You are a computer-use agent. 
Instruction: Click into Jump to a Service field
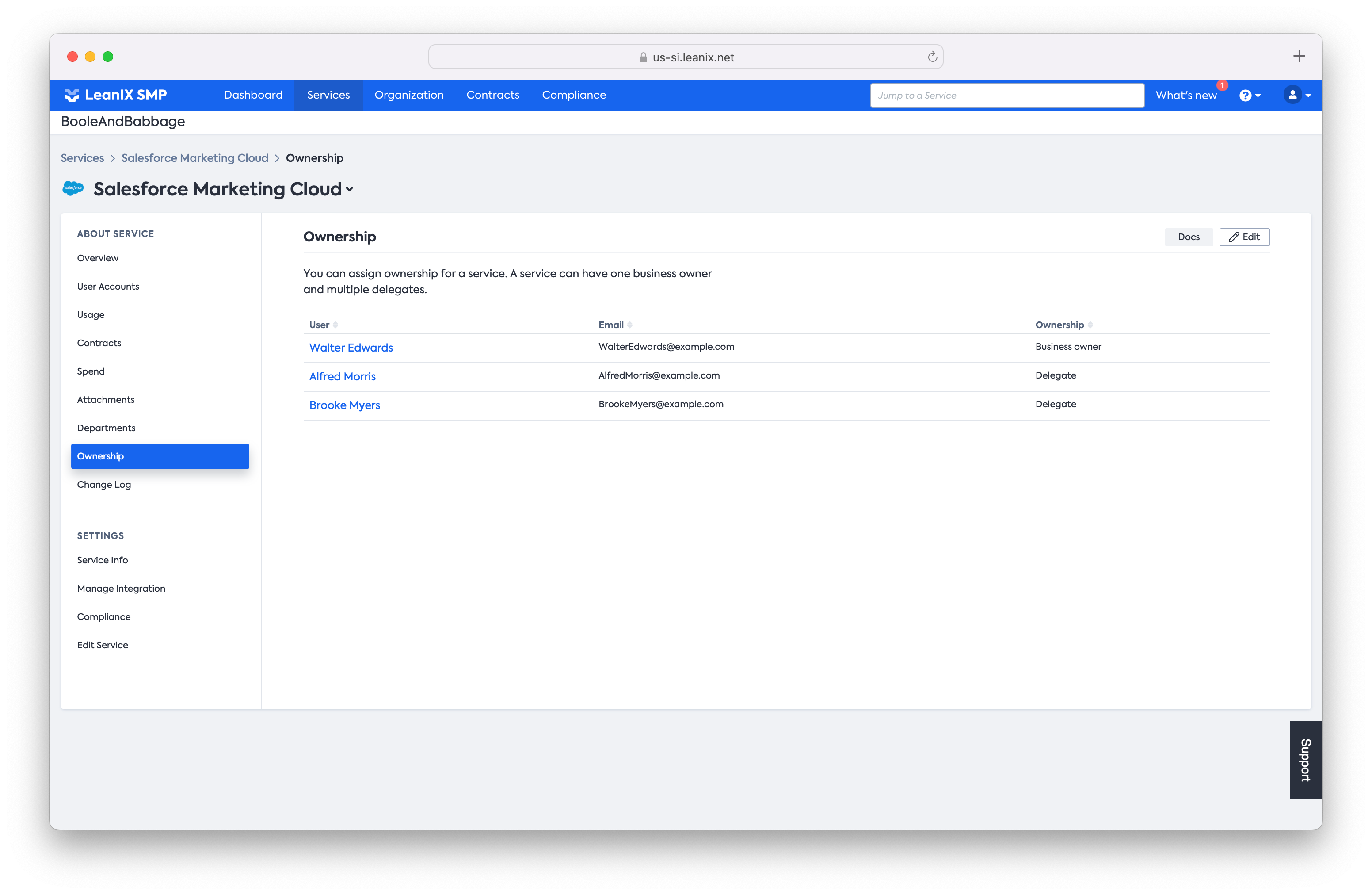click(x=1006, y=96)
